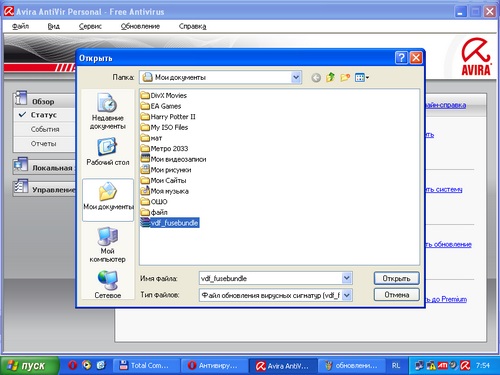
Task: Open the Сервис menu in Avira
Action: pyautogui.click(x=90, y=26)
